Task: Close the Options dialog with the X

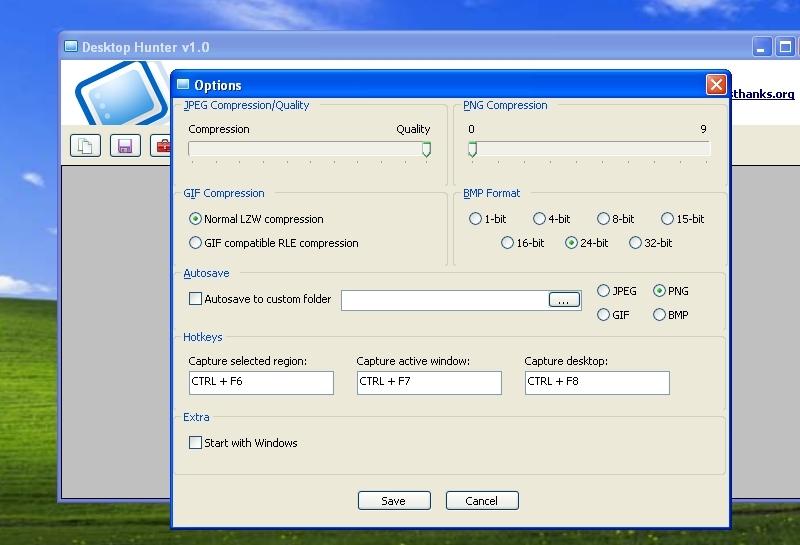Action: (x=716, y=85)
